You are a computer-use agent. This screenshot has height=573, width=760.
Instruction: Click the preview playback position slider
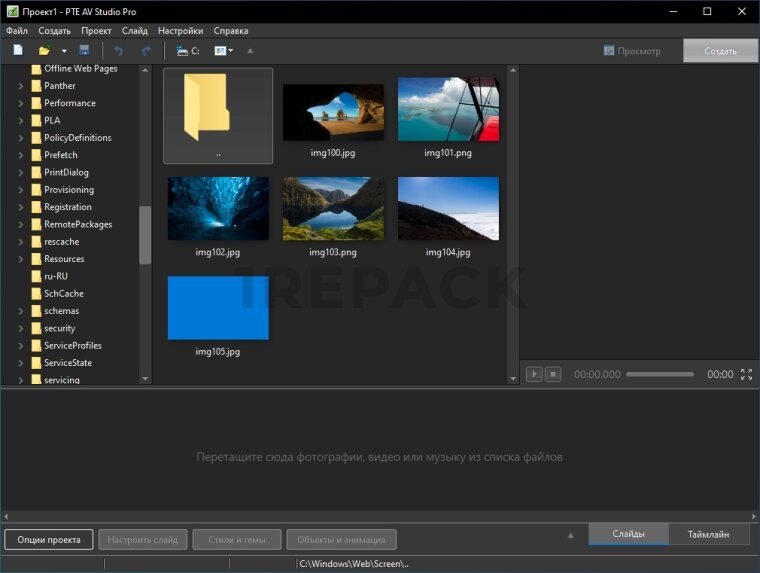pos(659,374)
